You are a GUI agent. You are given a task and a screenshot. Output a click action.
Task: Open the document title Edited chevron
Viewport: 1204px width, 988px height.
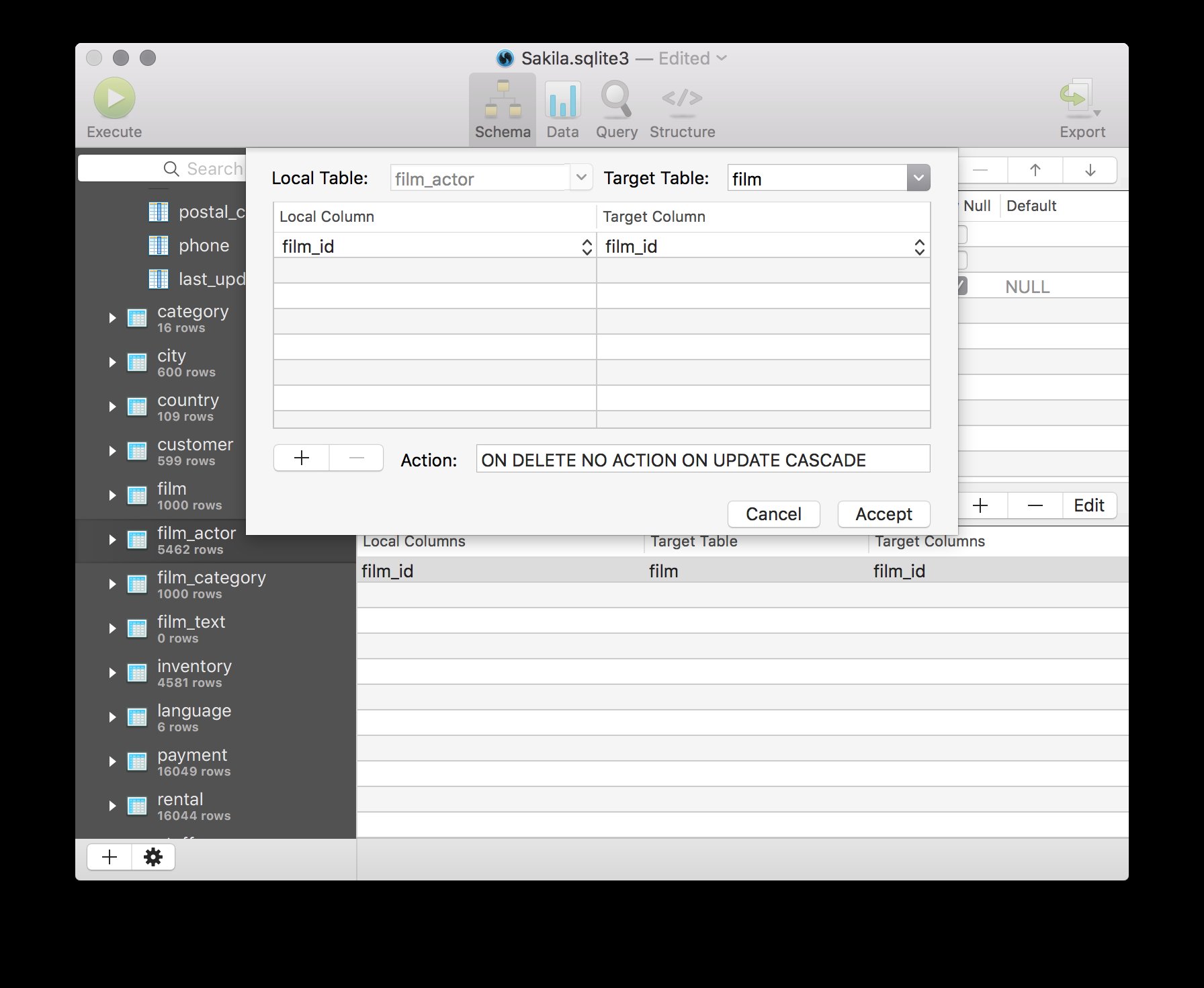(722, 58)
